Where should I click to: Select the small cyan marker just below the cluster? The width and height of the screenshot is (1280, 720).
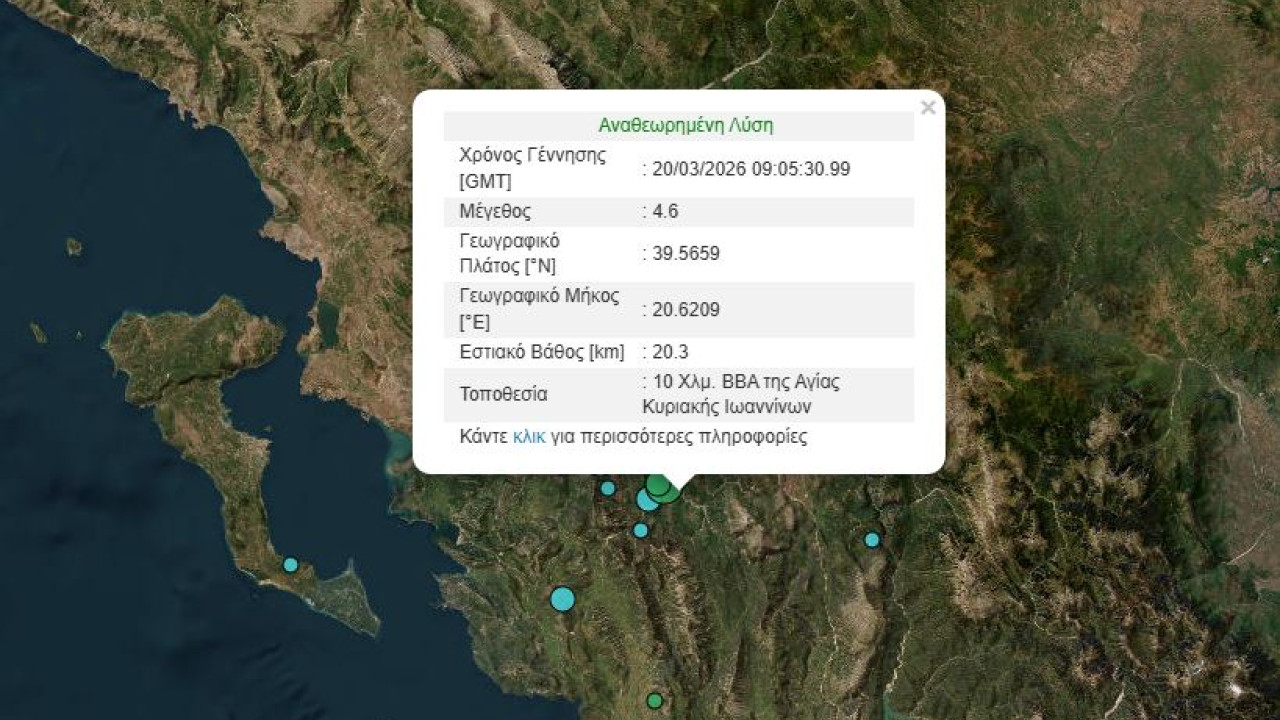pyautogui.click(x=640, y=530)
